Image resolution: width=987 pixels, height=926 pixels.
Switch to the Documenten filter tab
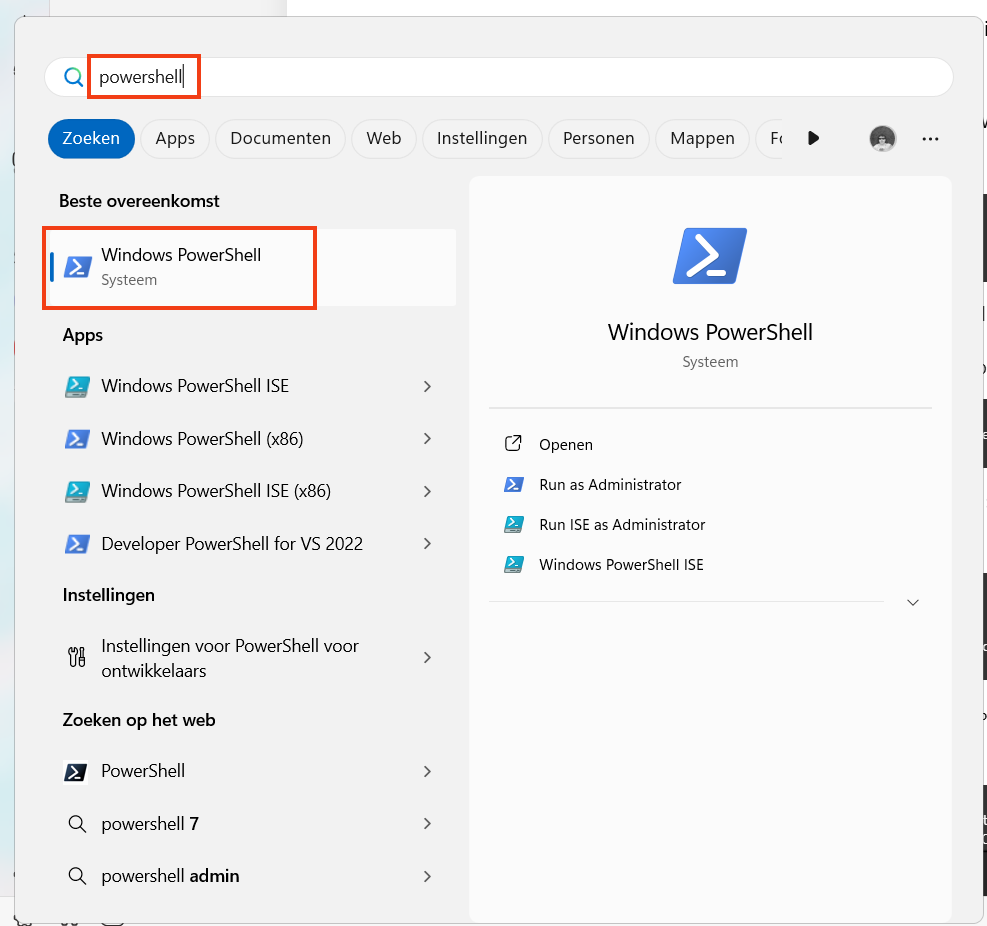coord(281,138)
